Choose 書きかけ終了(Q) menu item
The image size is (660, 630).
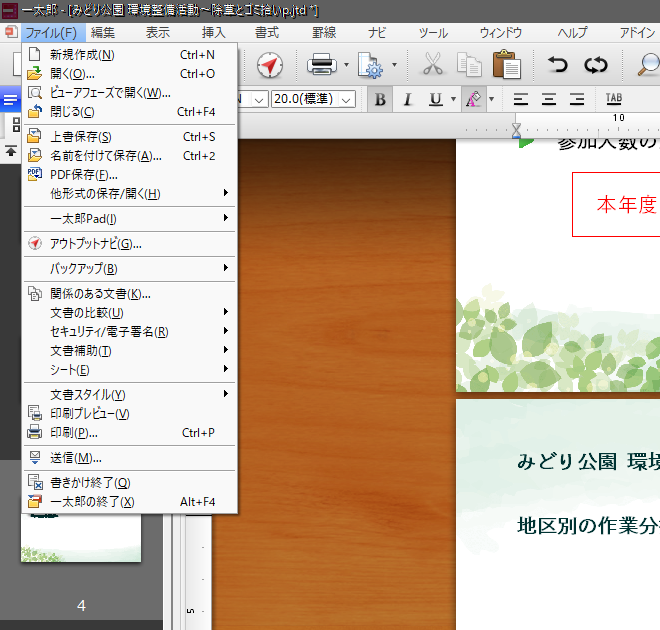click(x=130, y=483)
